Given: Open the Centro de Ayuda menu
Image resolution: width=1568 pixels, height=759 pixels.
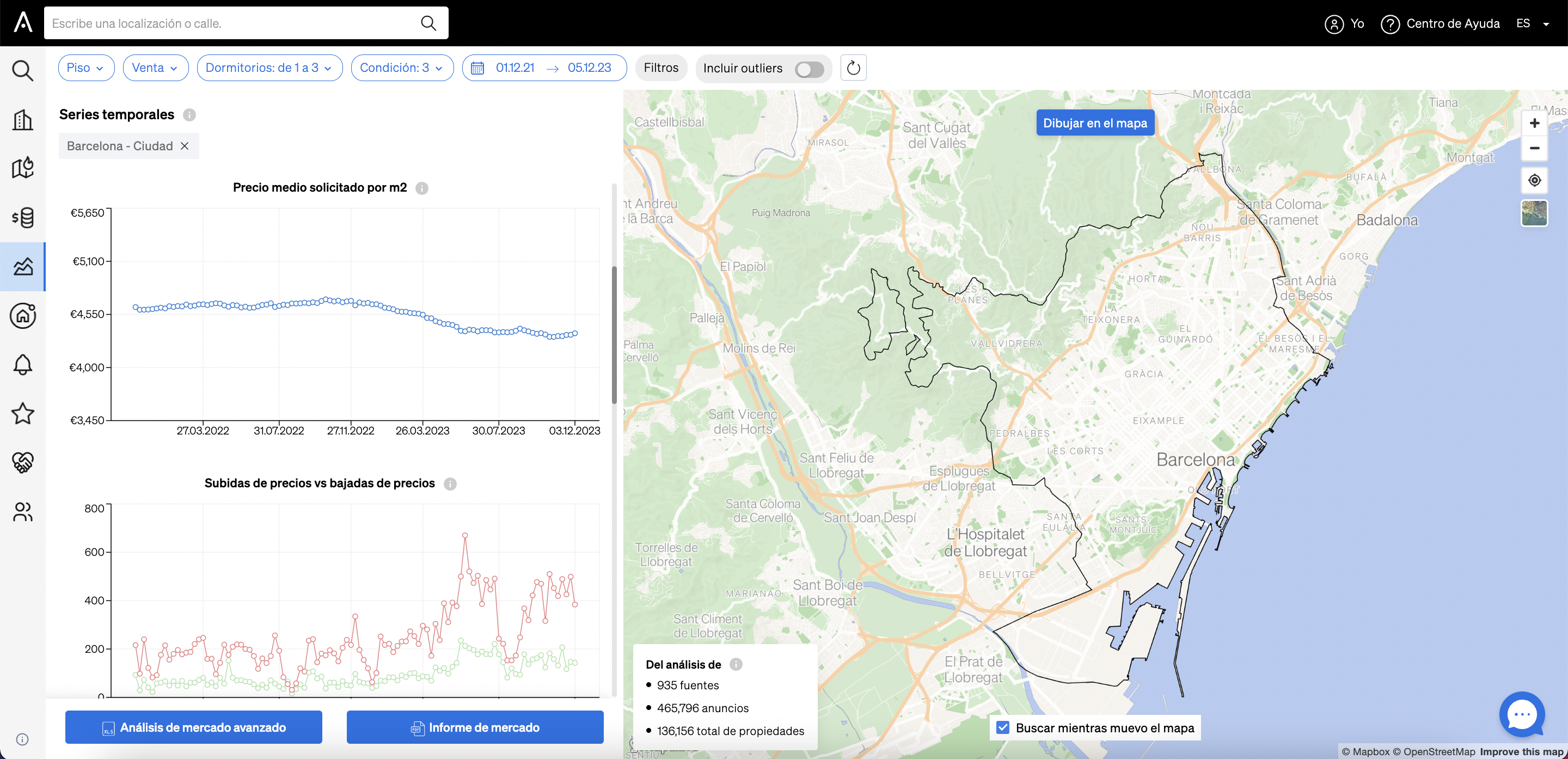Looking at the screenshot, I should pos(1440,24).
